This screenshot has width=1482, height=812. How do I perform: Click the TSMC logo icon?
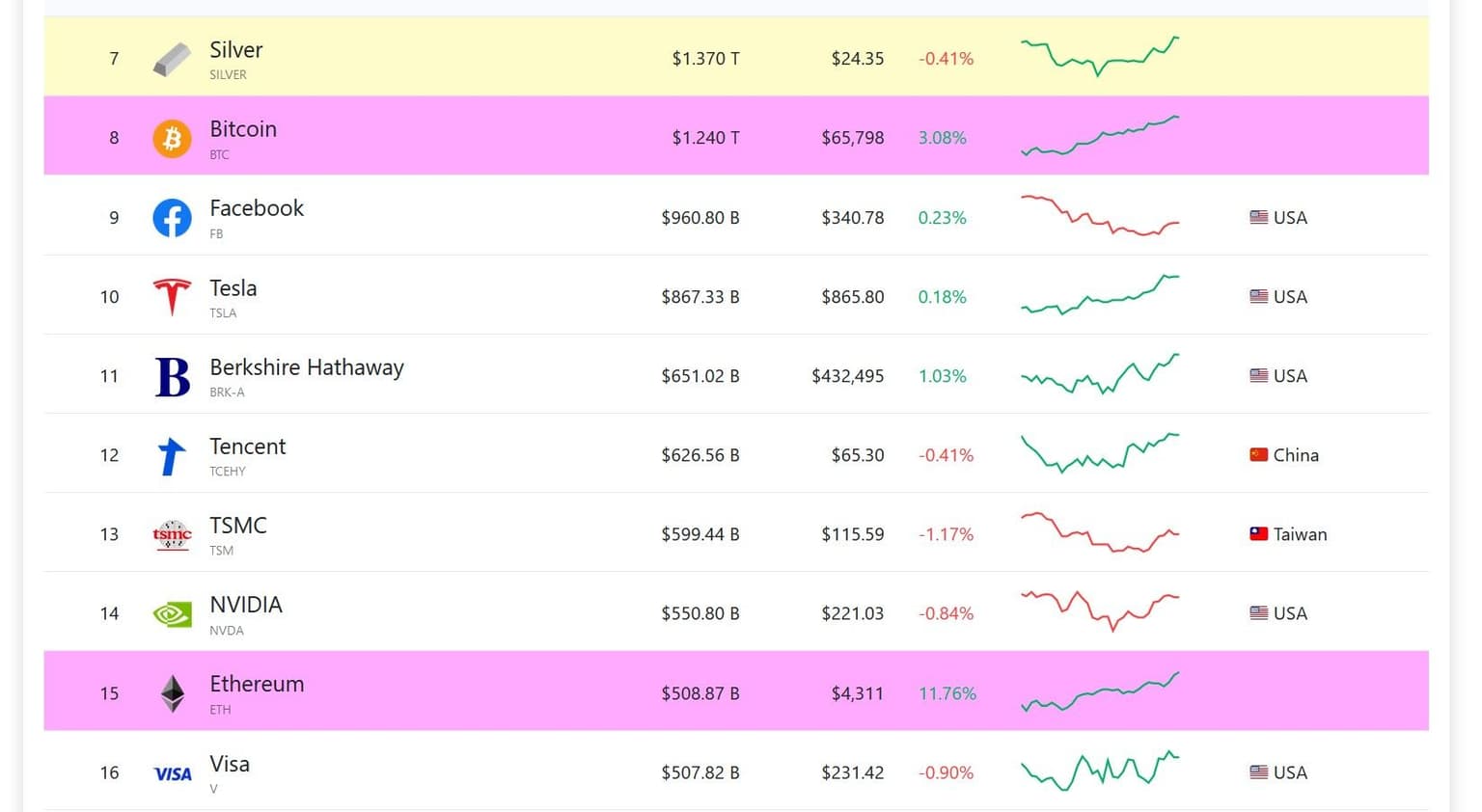point(172,534)
